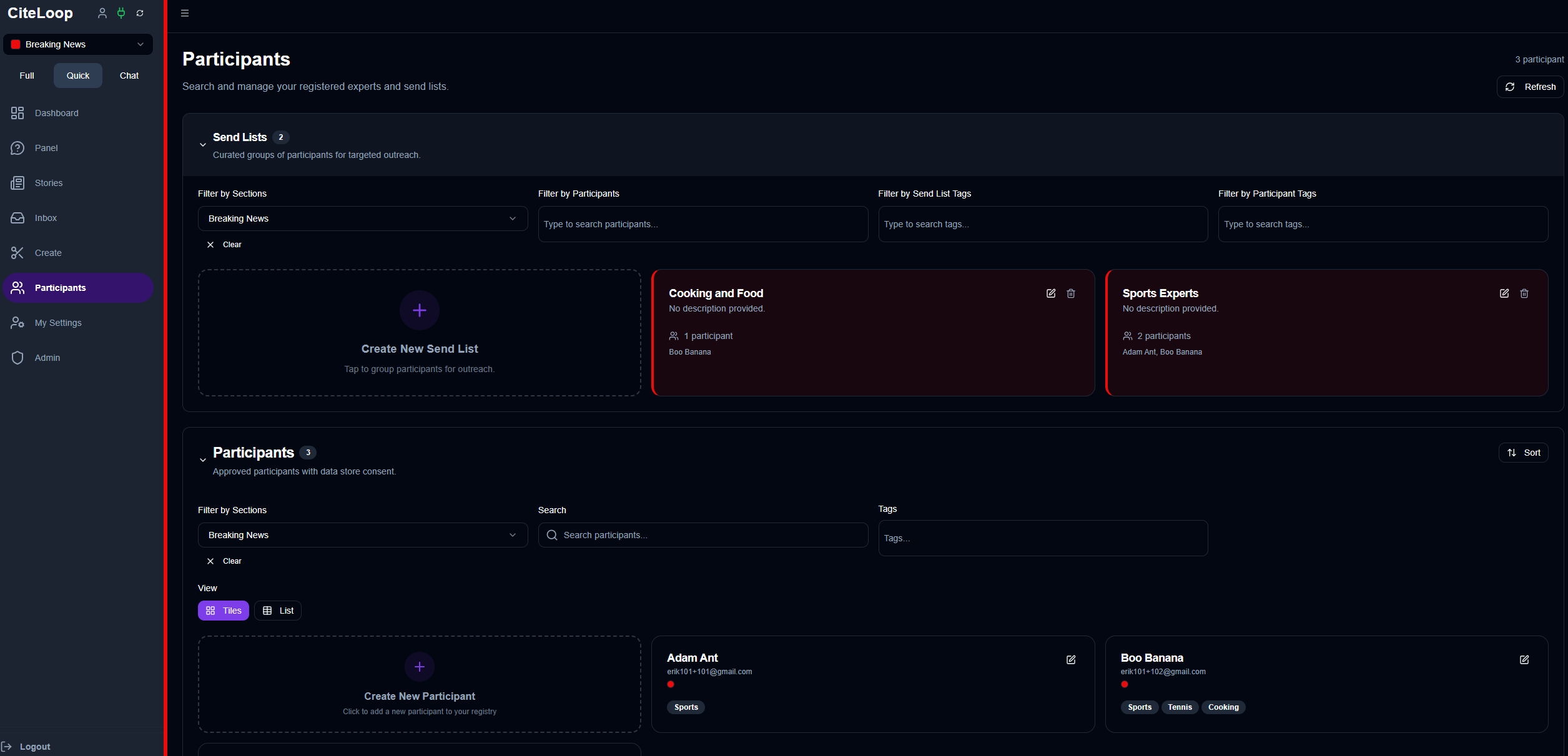Focus the Filter by Send List Tags field
This screenshot has height=756, width=1568.
(x=1043, y=224)
